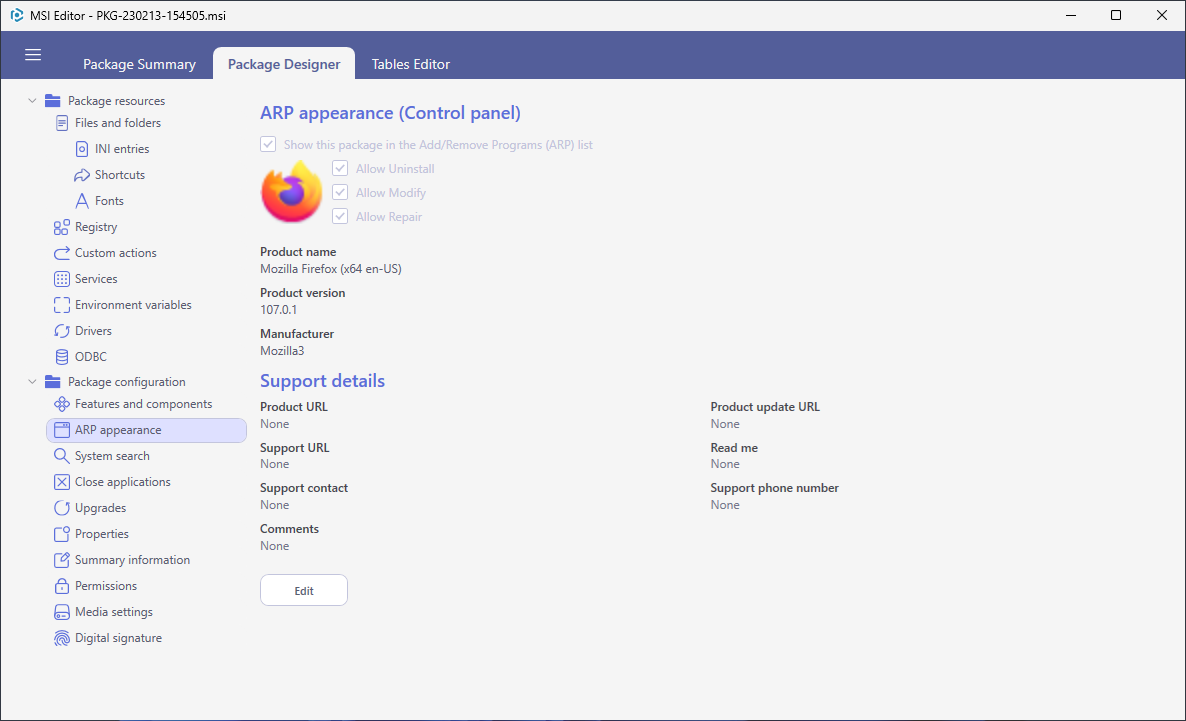Click the Permissions lock icon

pos(61,586)
